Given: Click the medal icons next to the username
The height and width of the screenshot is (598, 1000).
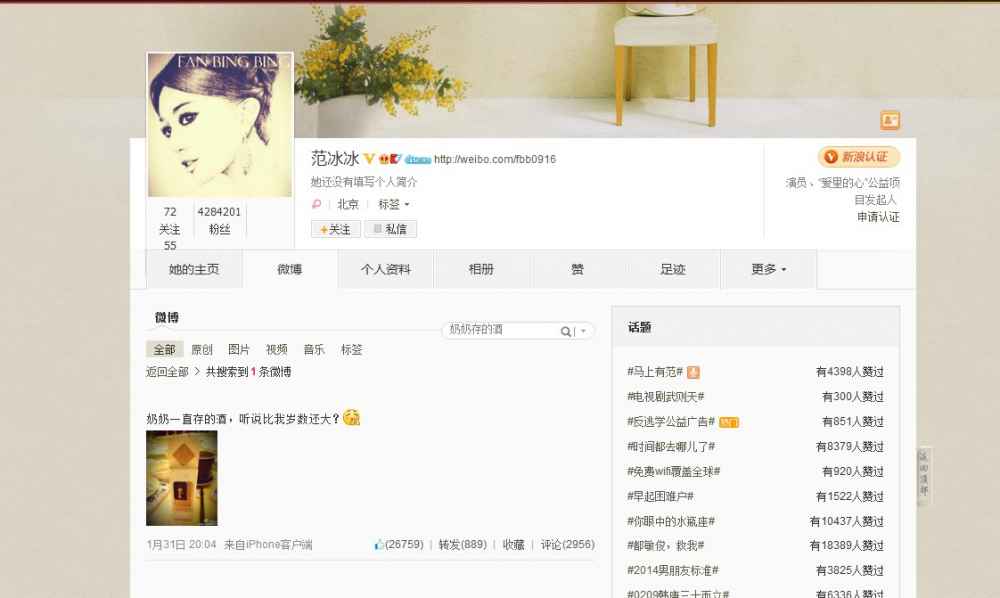Looking at the screenshot, I should coord(390,159).
